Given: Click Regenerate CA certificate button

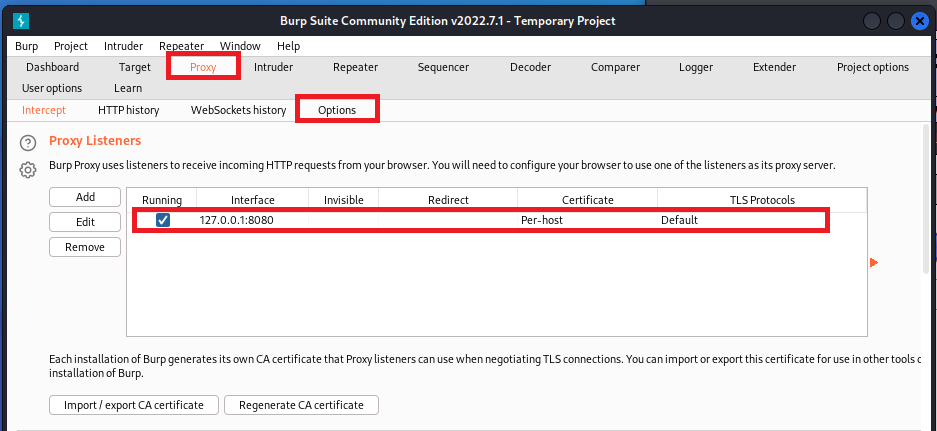Looking at the screenshot, I should point(301,405).
